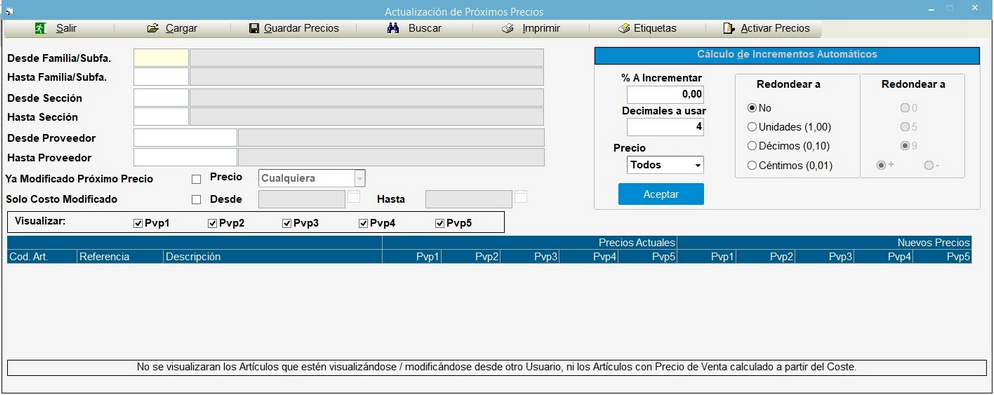Click the Hasta date input field
This screenshot has height=395, width=994.
pos(468,199)
